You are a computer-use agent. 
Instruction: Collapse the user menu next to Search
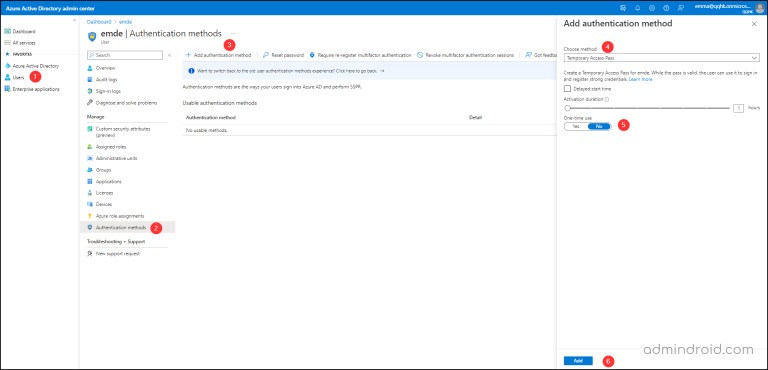point(169,55)
